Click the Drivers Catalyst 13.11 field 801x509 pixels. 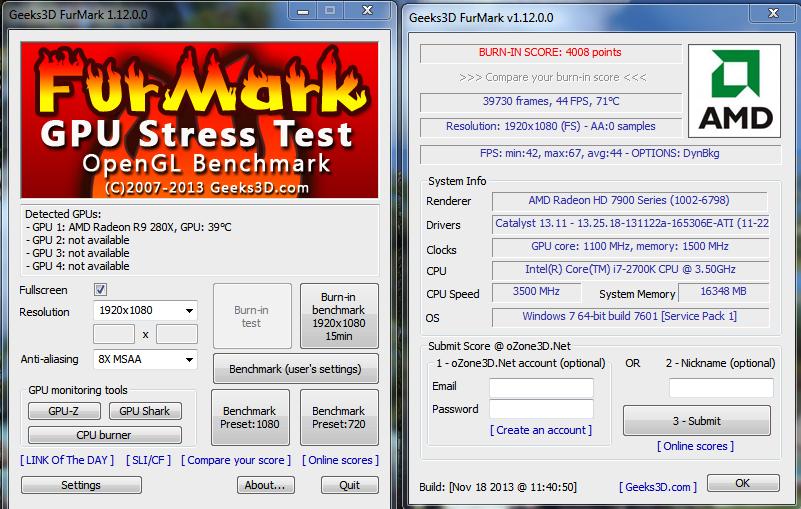[x=630, y=224]
